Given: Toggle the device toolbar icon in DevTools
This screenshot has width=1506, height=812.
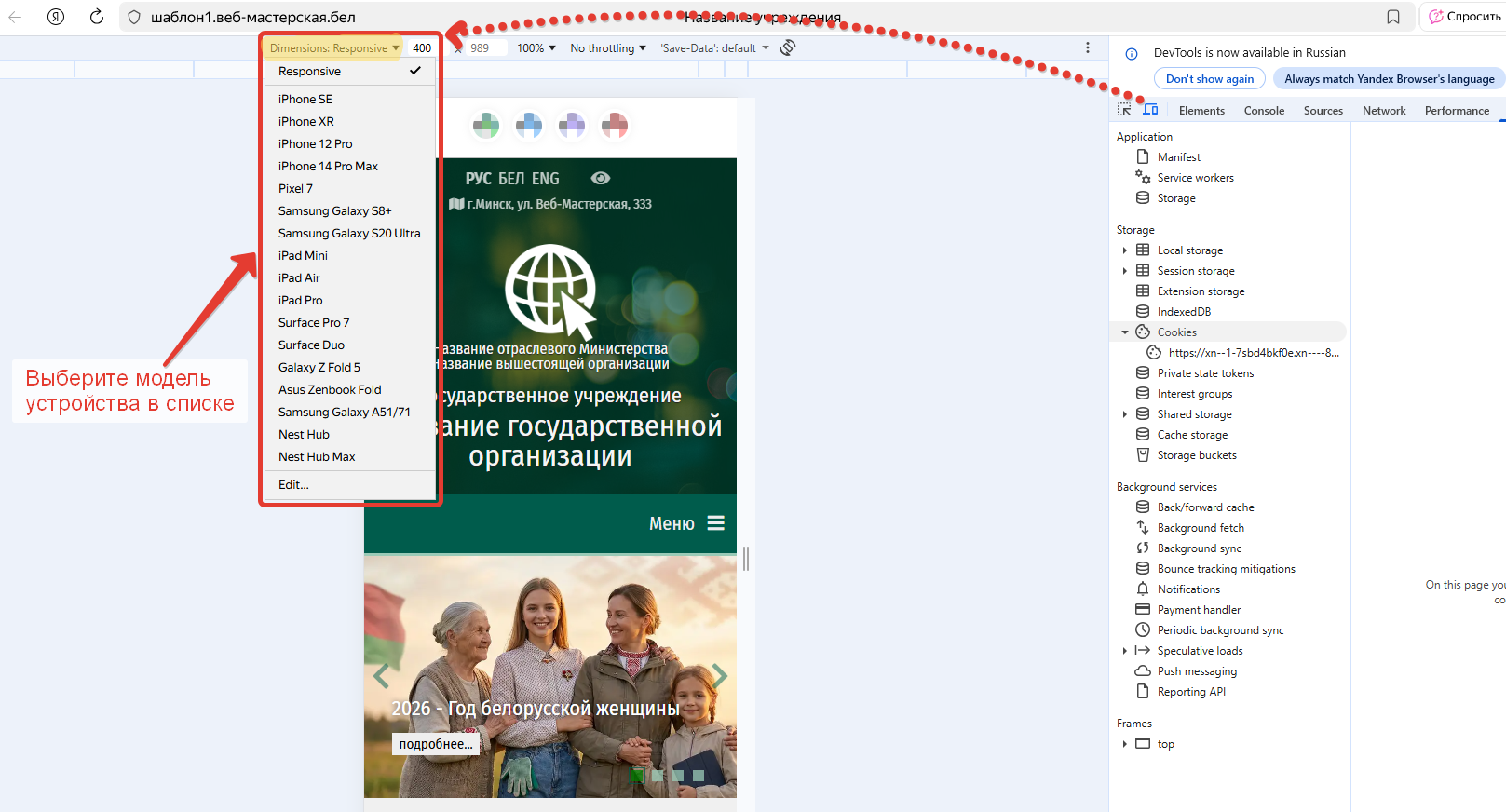Looking at the screenshot, I should point(1150,110).
